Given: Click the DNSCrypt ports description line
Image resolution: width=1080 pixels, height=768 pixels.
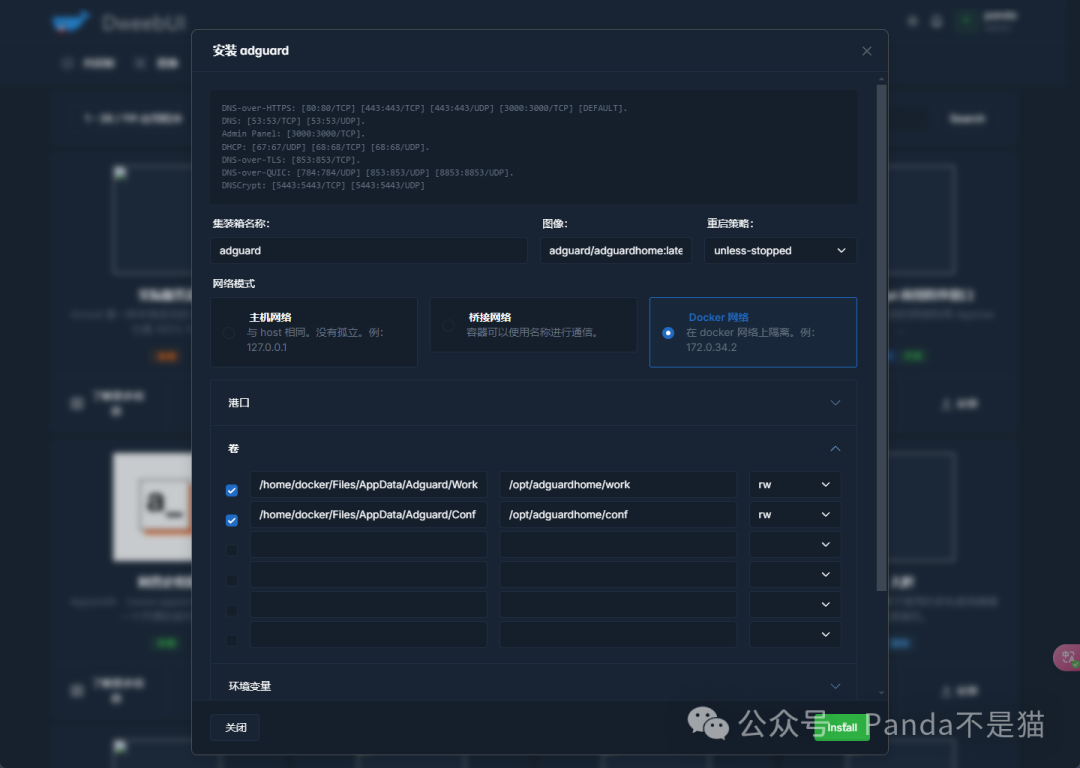Looking at the screenshot, I should 323,185.
